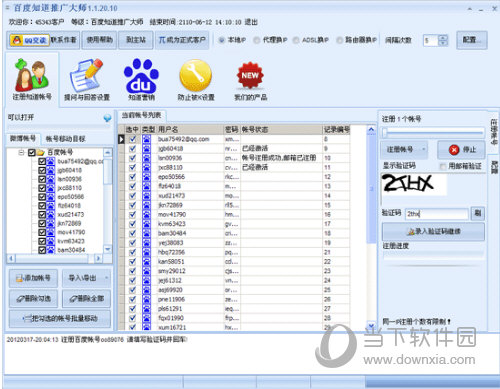Sort by the 帐号状态 column header

(282, 130)
